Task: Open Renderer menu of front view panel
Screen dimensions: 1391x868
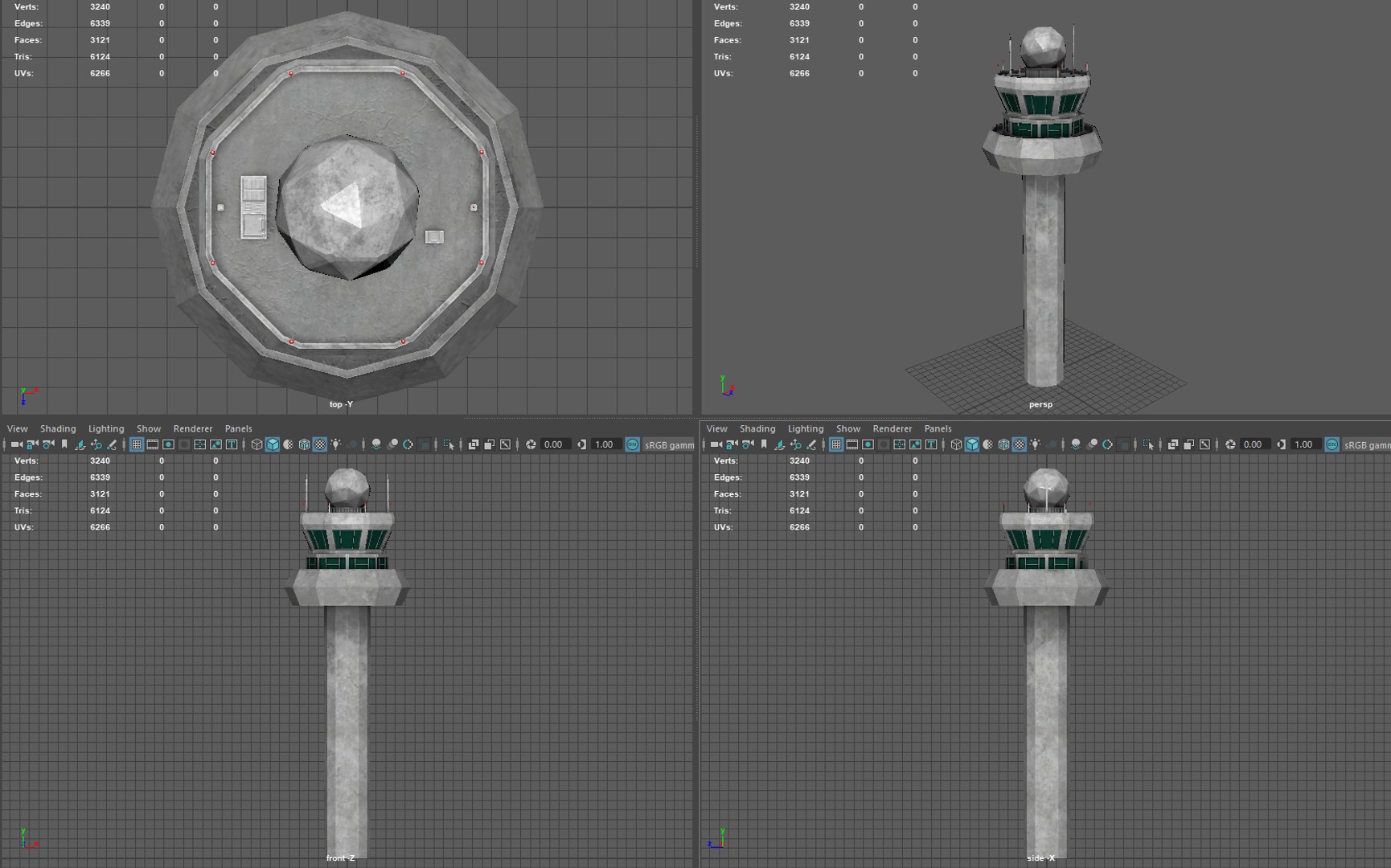Action: (193, 428)
